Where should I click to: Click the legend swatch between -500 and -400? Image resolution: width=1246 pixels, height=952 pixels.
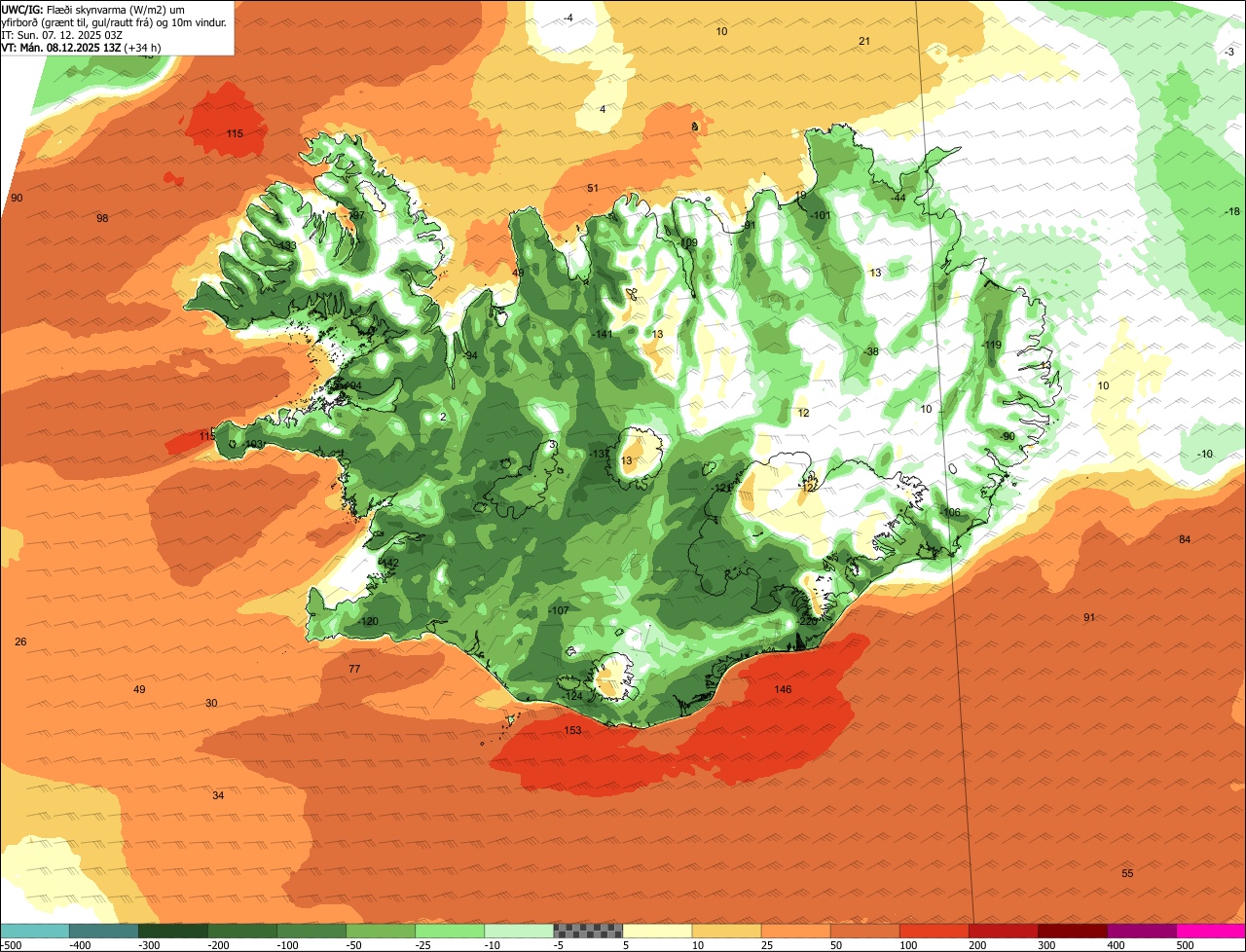(x=35, y=930)
